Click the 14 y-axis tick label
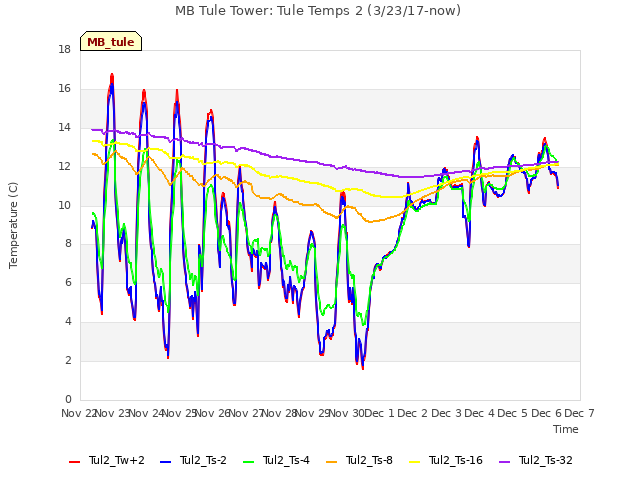Image resolution: width=640 pixels, height=480 pixels. tap(65, 128)
